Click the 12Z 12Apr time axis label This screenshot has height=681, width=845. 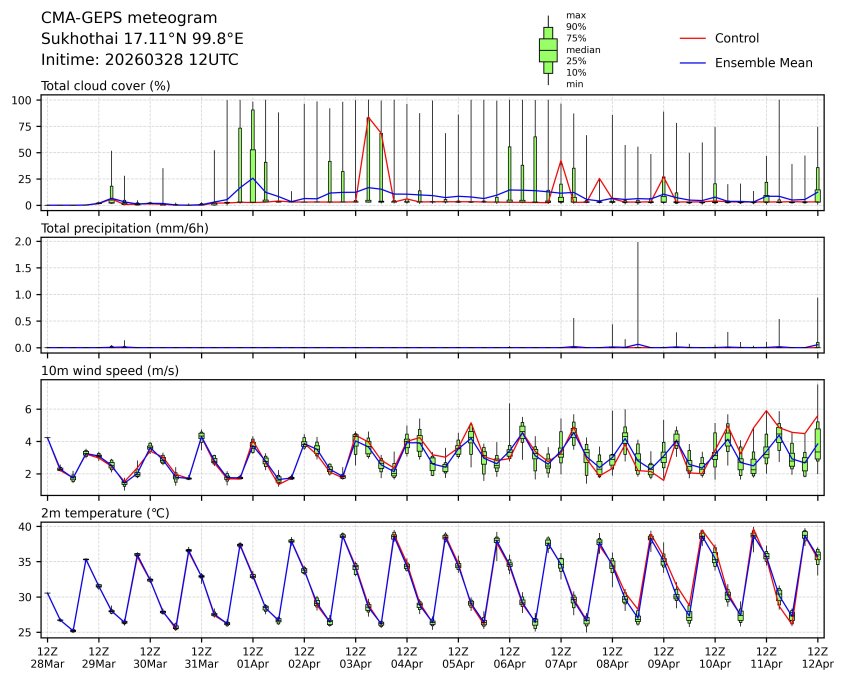[817, 656]
